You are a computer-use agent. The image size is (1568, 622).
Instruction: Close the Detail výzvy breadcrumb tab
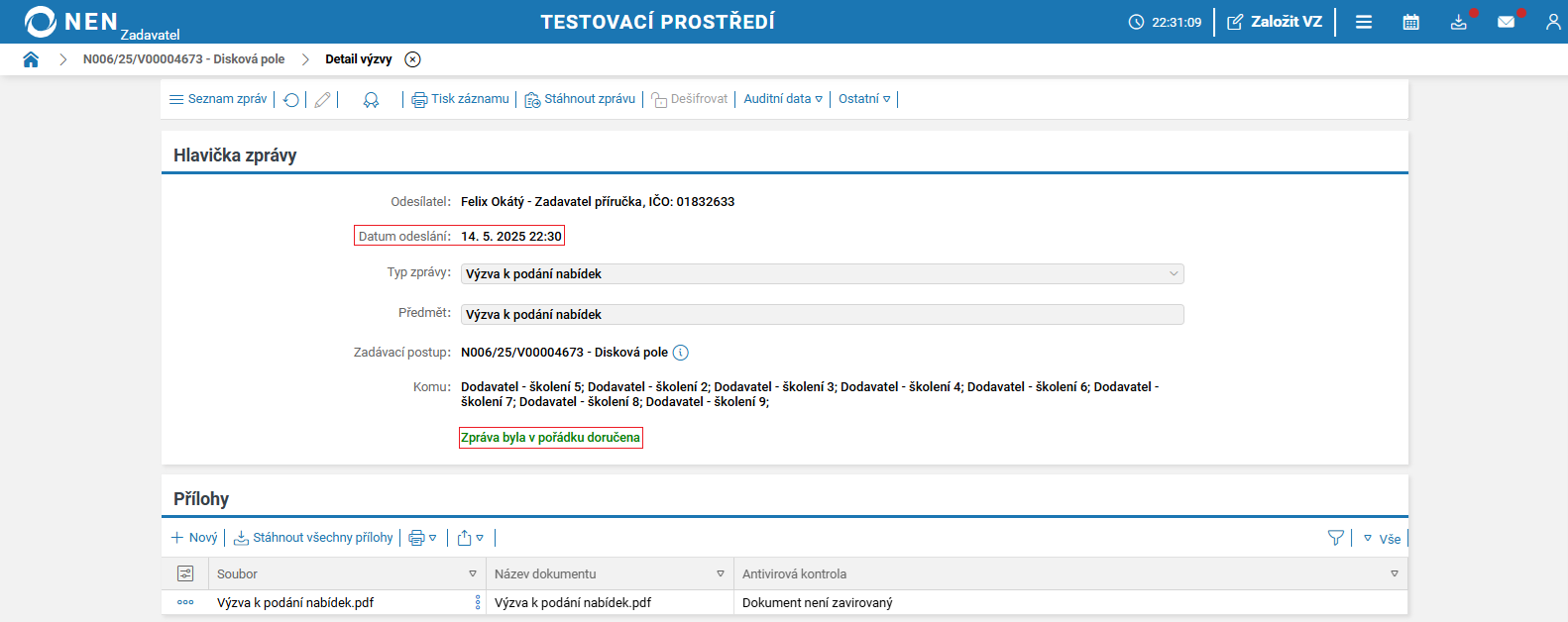click(x=413, y=59)
